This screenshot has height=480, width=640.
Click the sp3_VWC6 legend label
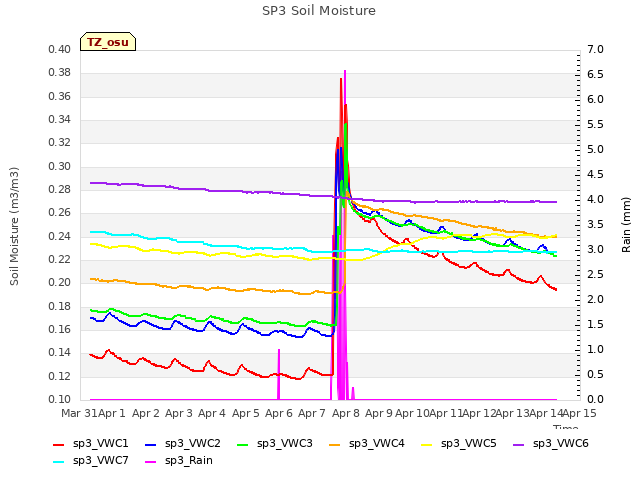(x=560, y=443)
